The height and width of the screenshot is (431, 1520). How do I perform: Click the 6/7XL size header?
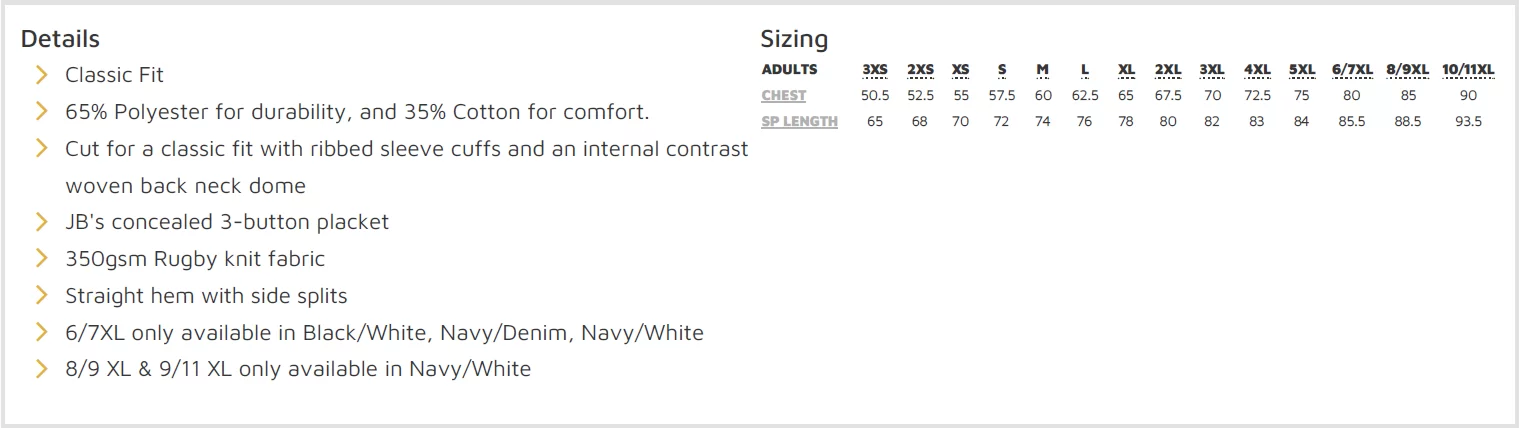coord(1352,70)
